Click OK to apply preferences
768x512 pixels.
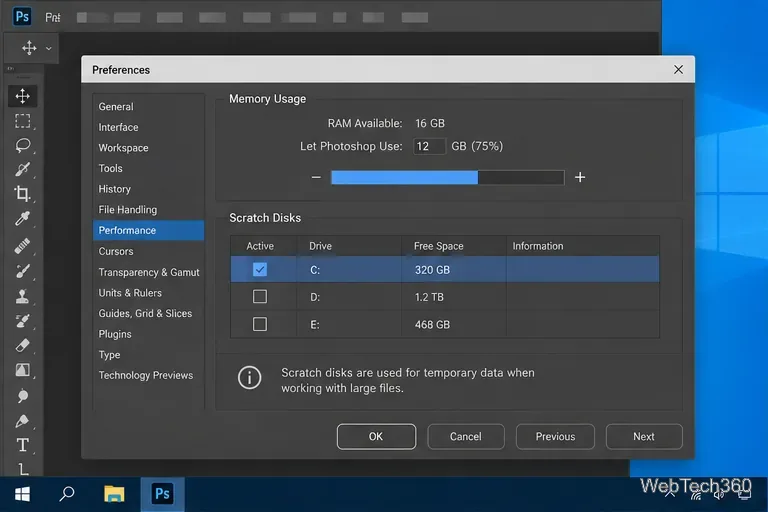coord(376,436)
